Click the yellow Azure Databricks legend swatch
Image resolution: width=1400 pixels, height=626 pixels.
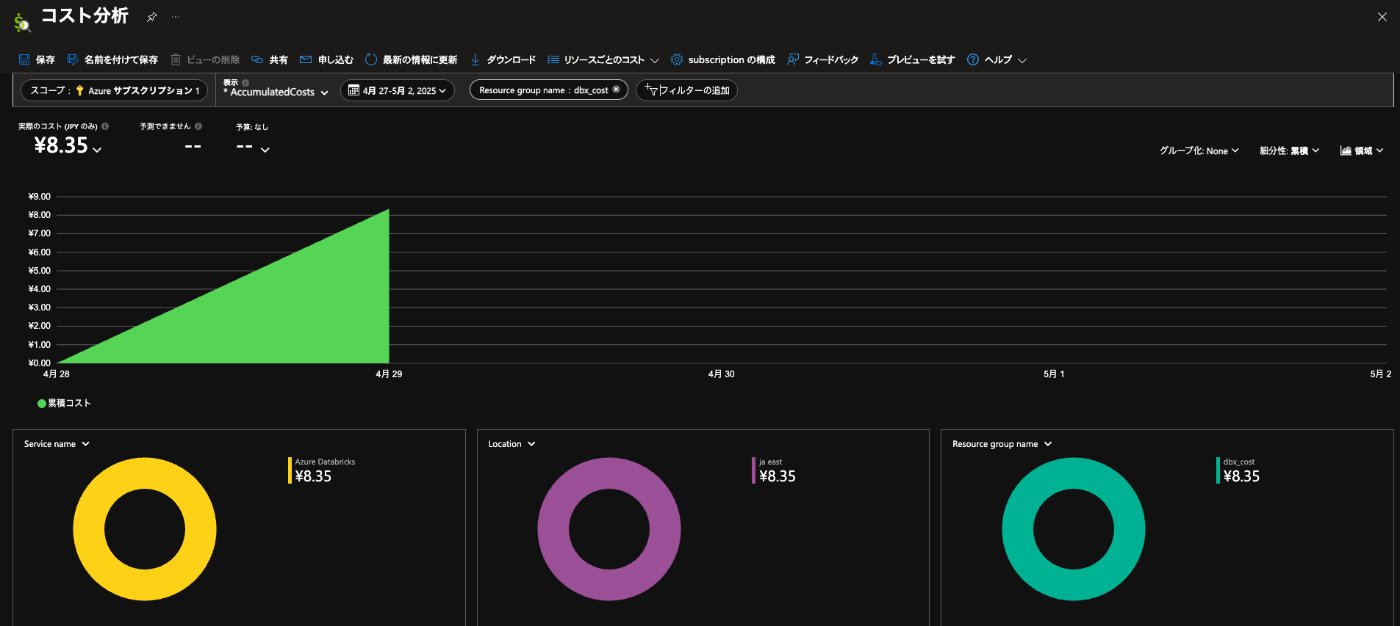(x=290, y=470)
